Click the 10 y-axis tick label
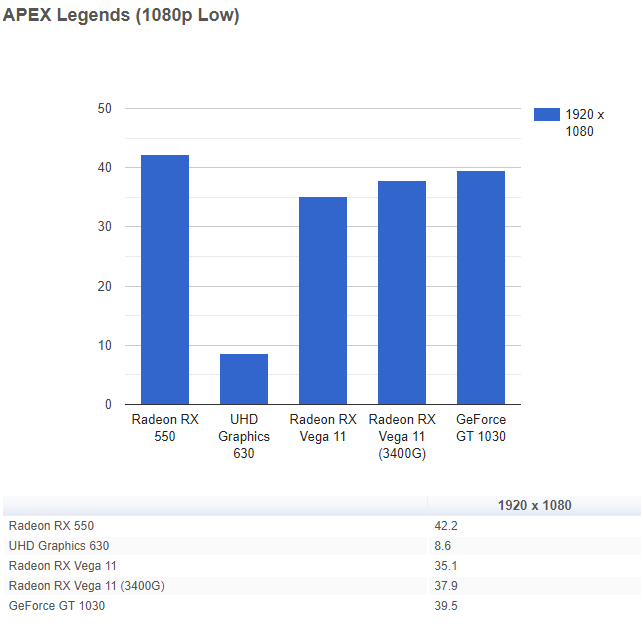Screen dimensions: 641x625 tap(105, 345)
